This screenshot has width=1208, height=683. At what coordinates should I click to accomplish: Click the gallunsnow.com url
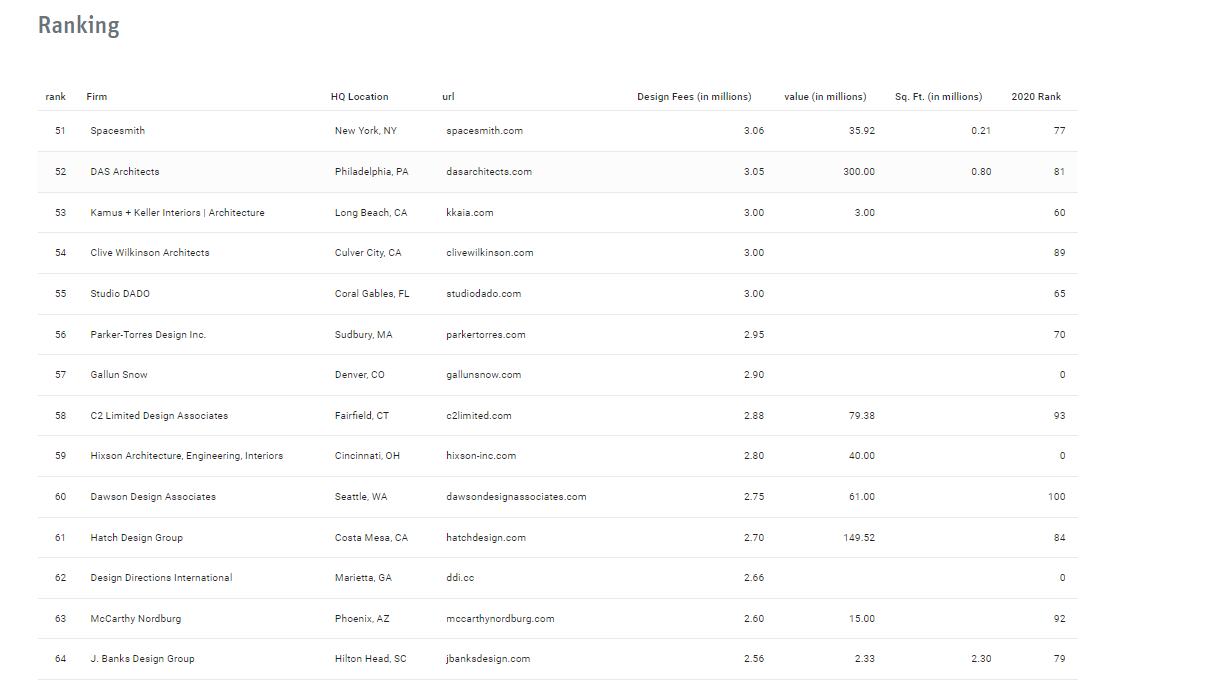coord(484,375)
